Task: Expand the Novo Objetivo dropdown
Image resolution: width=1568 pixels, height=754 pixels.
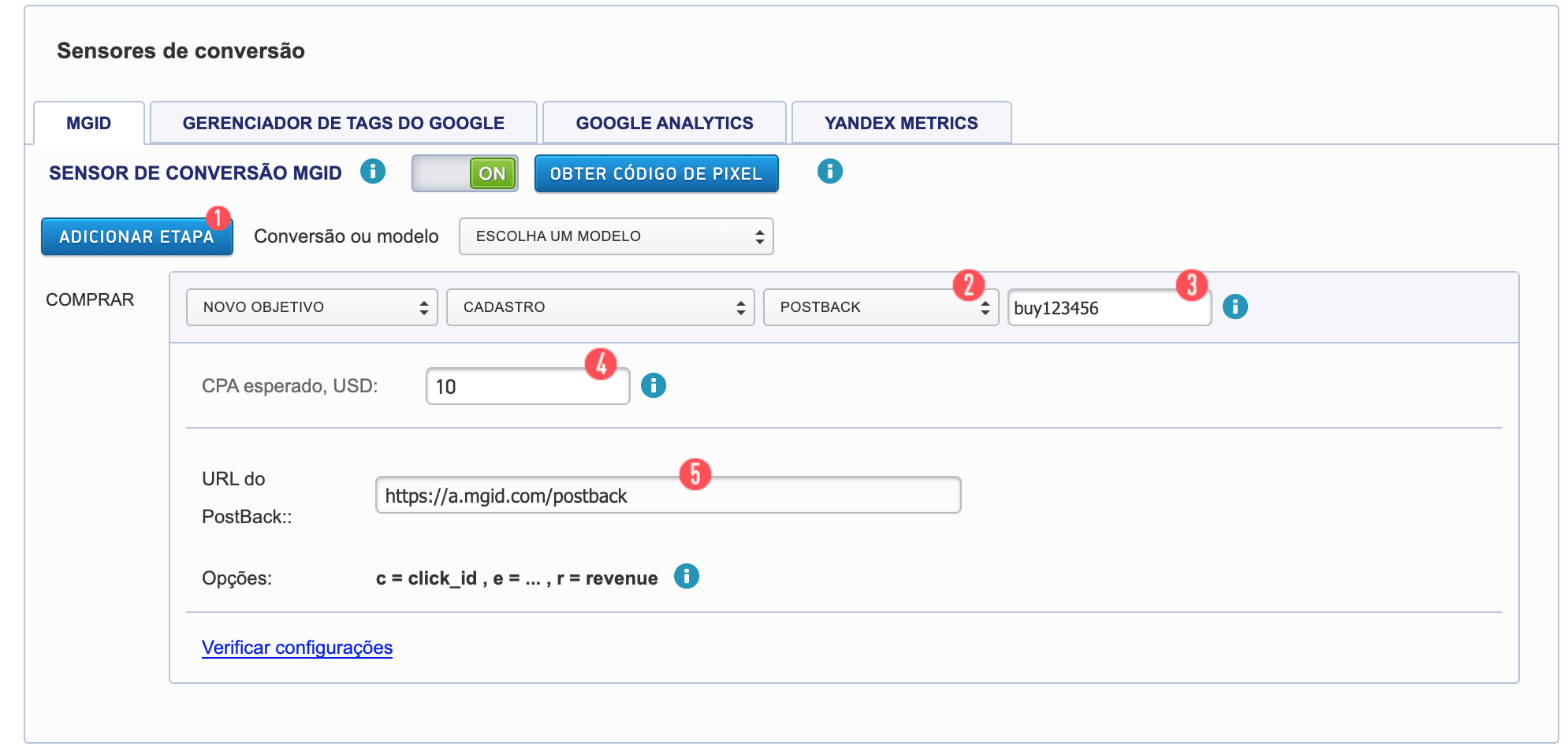Action: coord(311,307)
